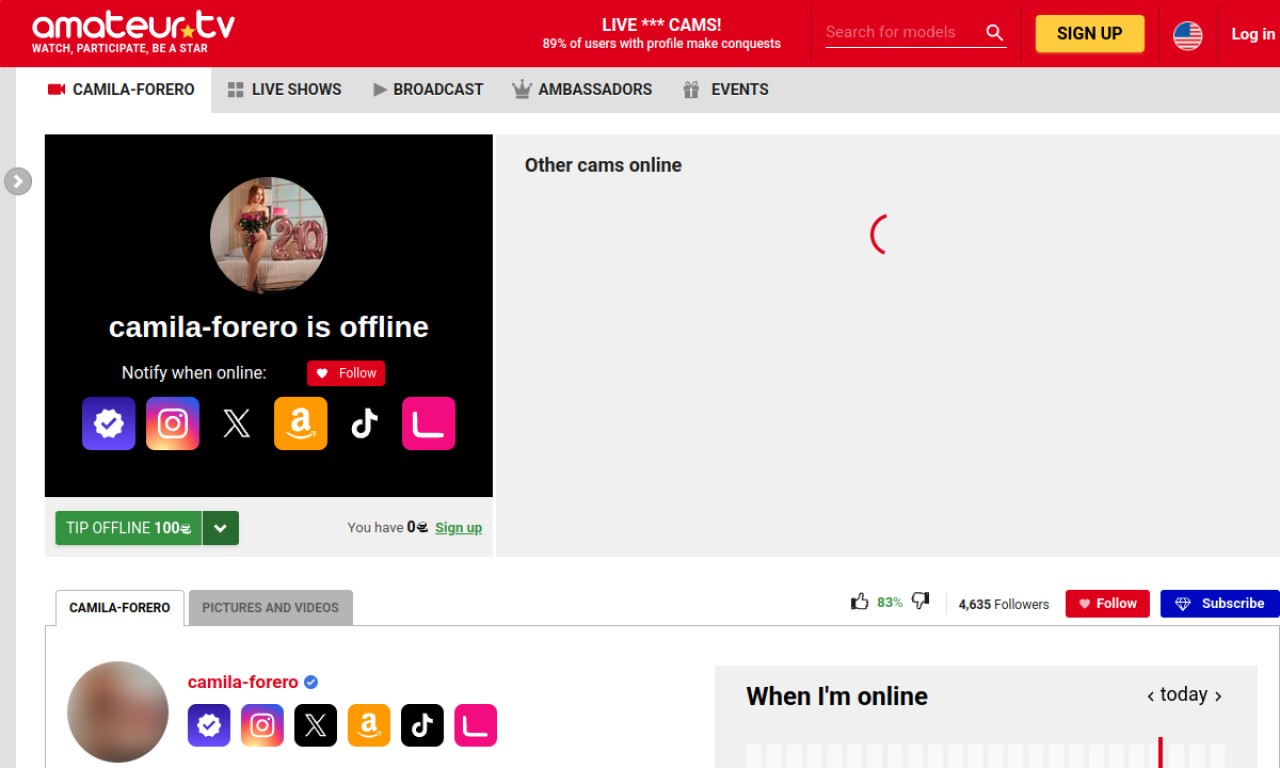Go to next day in schedule
1280x768 pixels.
(1218, 696)
